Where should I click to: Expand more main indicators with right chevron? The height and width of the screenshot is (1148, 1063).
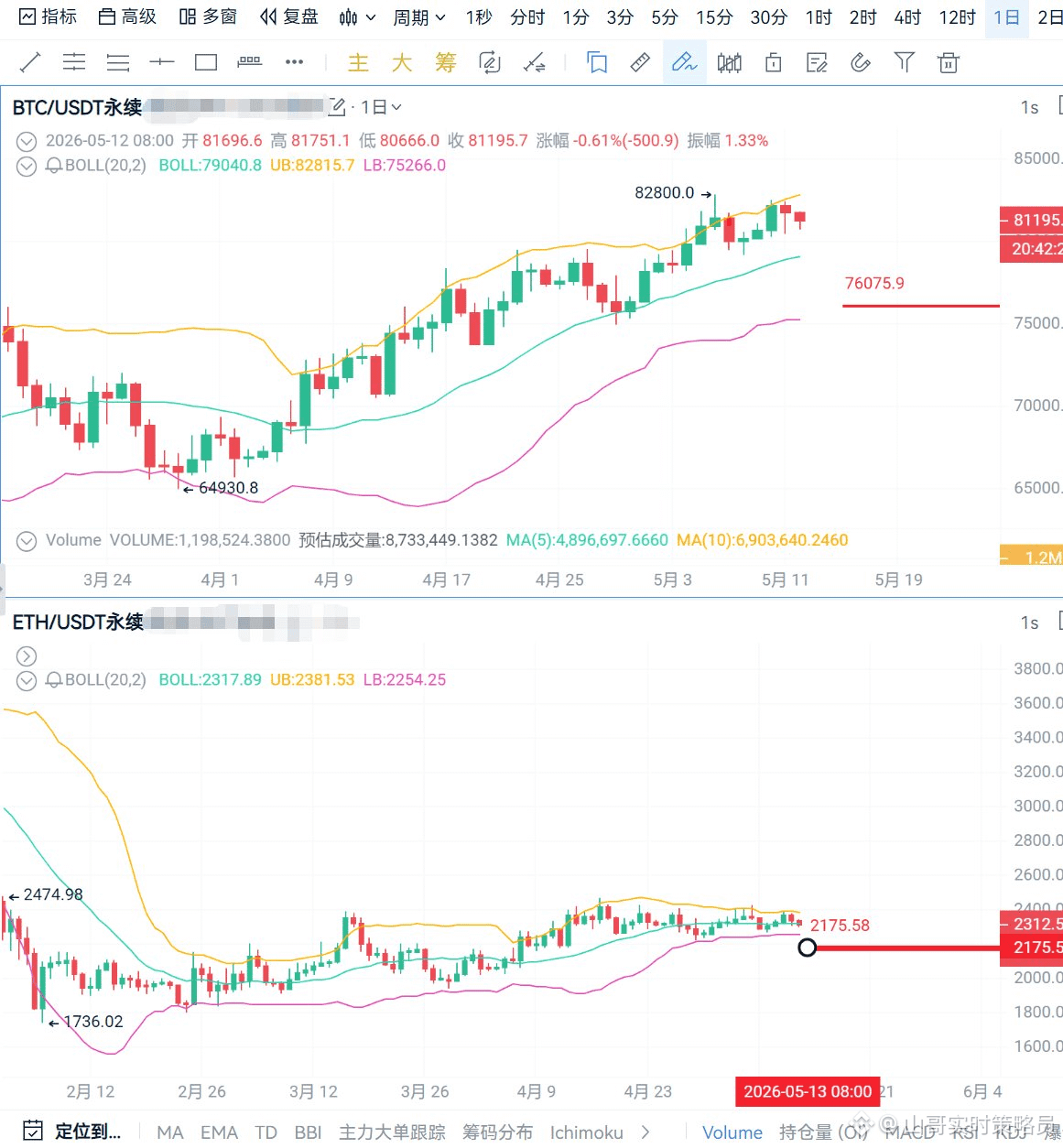click(645, 1132)
